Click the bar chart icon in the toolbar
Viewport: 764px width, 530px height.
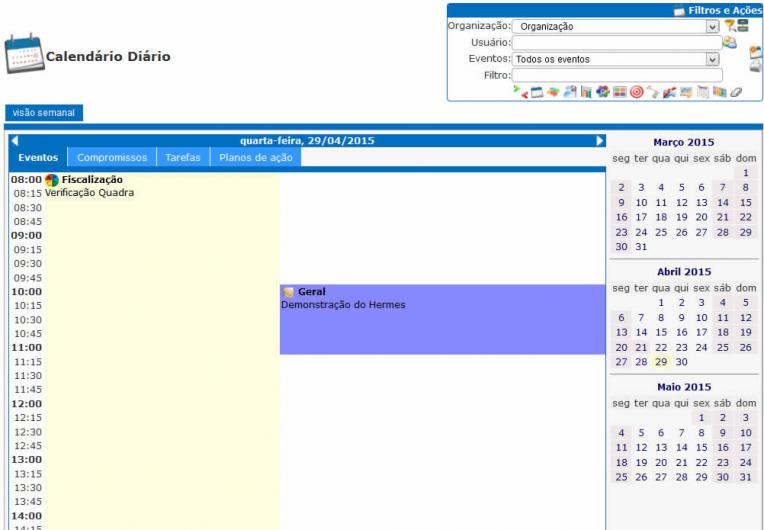click(587, 92)
